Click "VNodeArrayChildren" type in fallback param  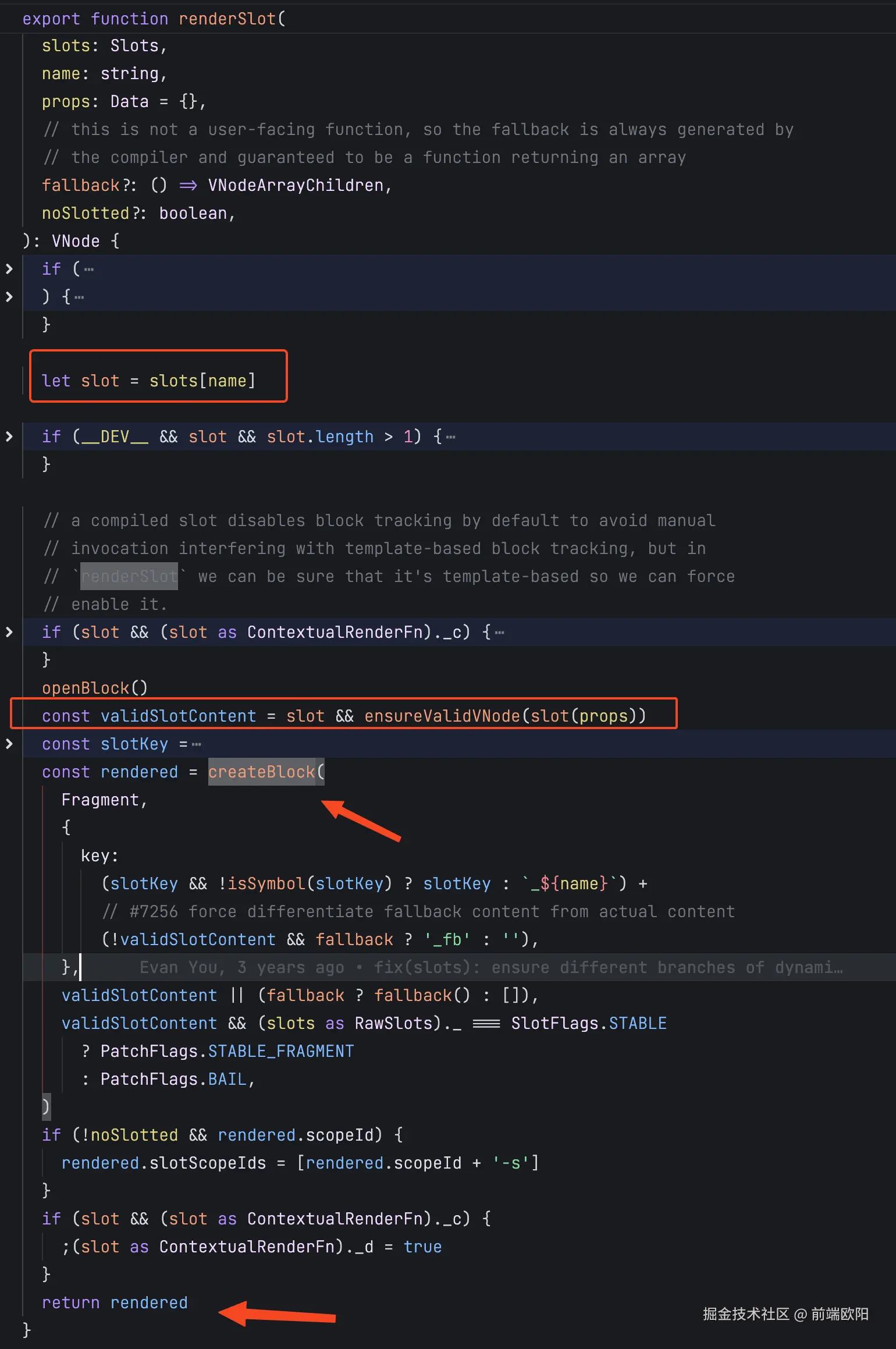(296, 185)
